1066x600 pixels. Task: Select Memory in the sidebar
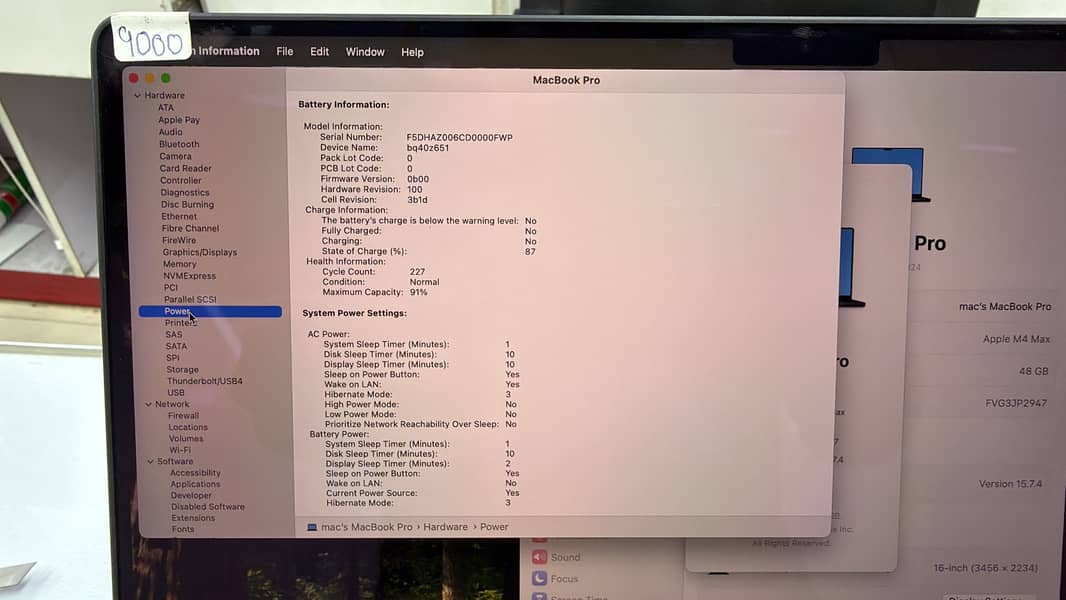pos(179,264)
